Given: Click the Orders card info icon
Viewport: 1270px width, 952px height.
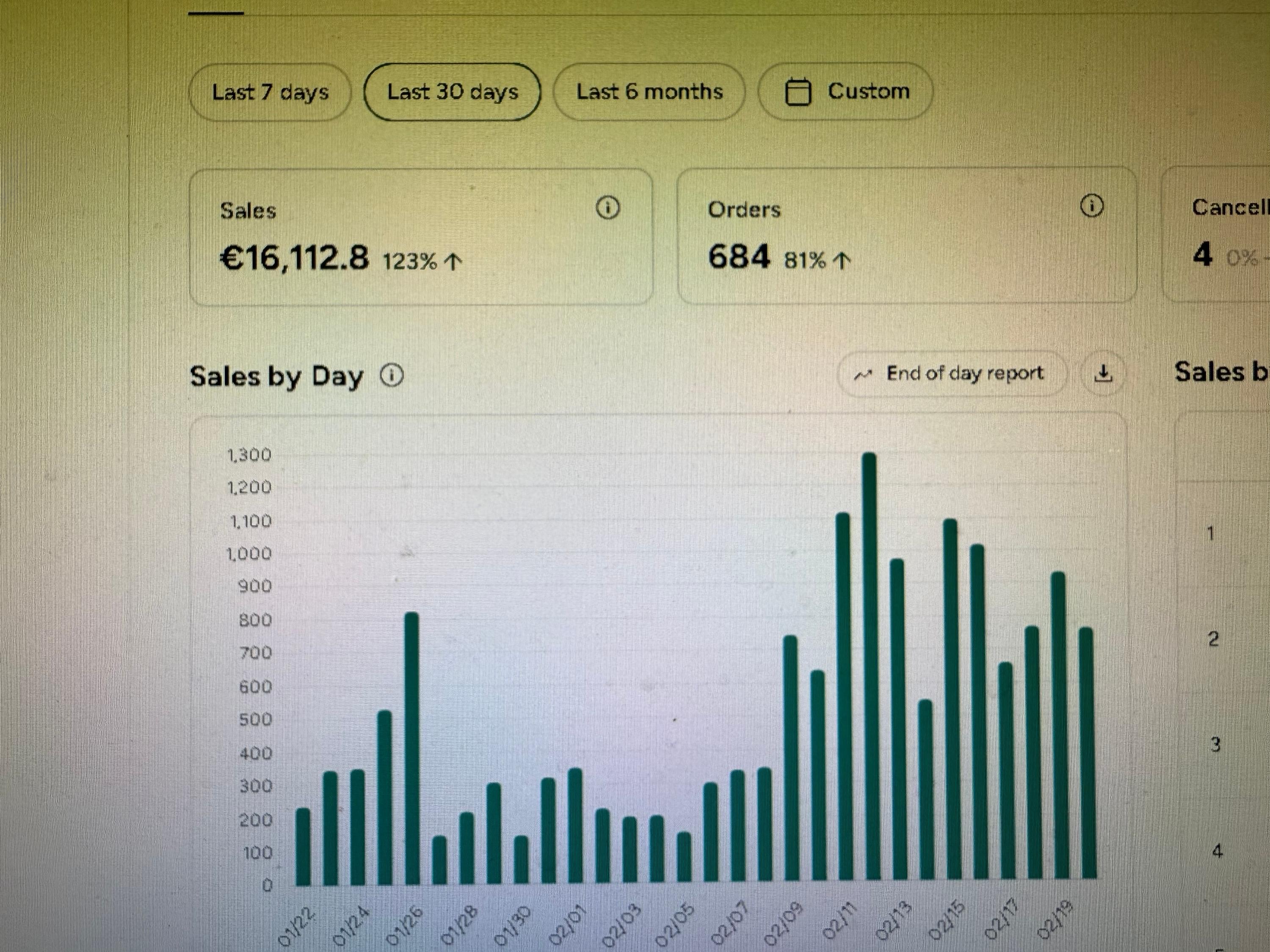Looking at the screenshot, I should (x=1091, y=206).
